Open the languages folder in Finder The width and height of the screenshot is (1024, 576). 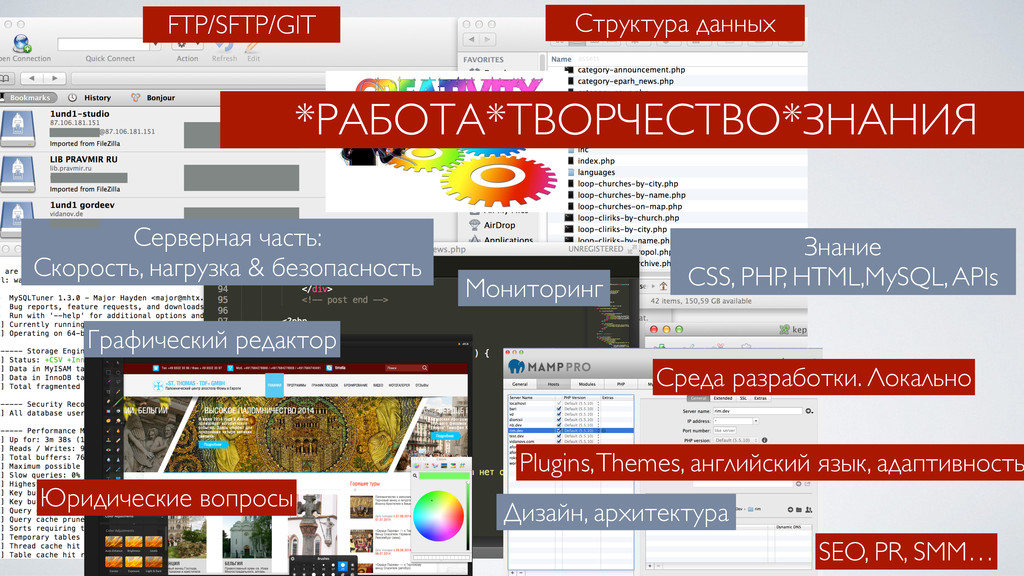(596, 172)
